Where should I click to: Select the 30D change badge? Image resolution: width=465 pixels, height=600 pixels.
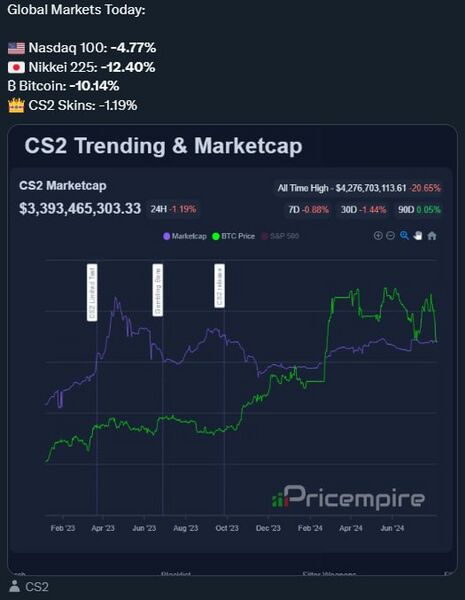pyautogui.click(x=363, y=210)
